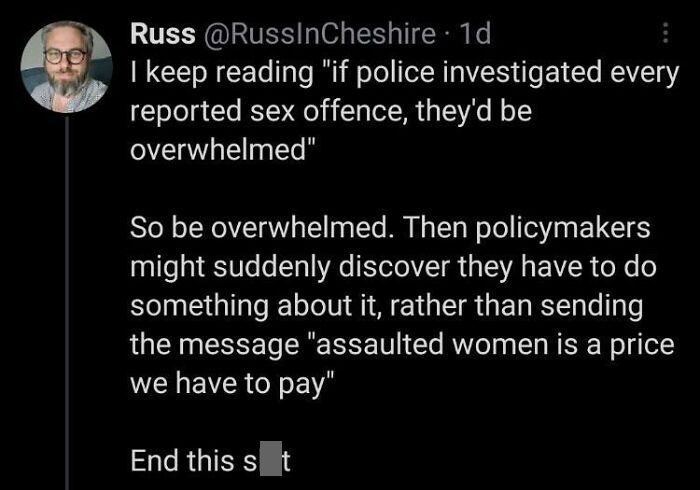Open the @RussInCheshire handle link
Screen dimensions: 700x490
320,34
